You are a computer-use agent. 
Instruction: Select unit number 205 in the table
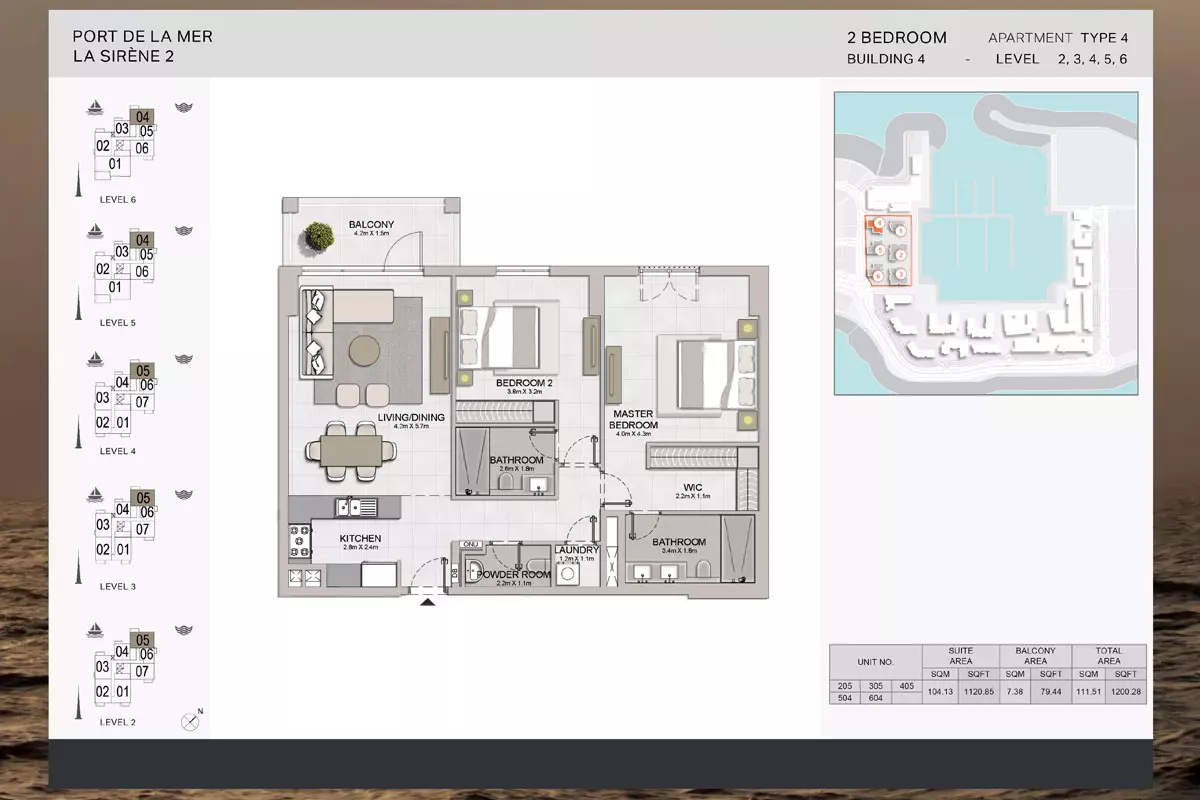pos(846,686)
